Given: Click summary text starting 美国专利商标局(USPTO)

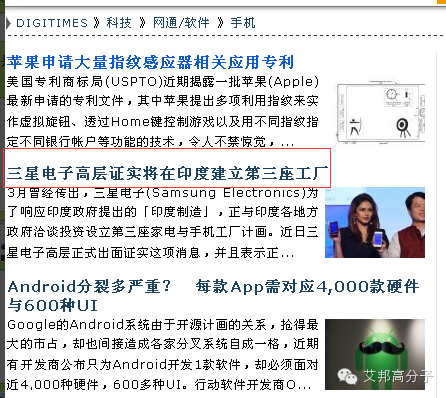Looking at the screenshot, I should click(x=163, y=82).
